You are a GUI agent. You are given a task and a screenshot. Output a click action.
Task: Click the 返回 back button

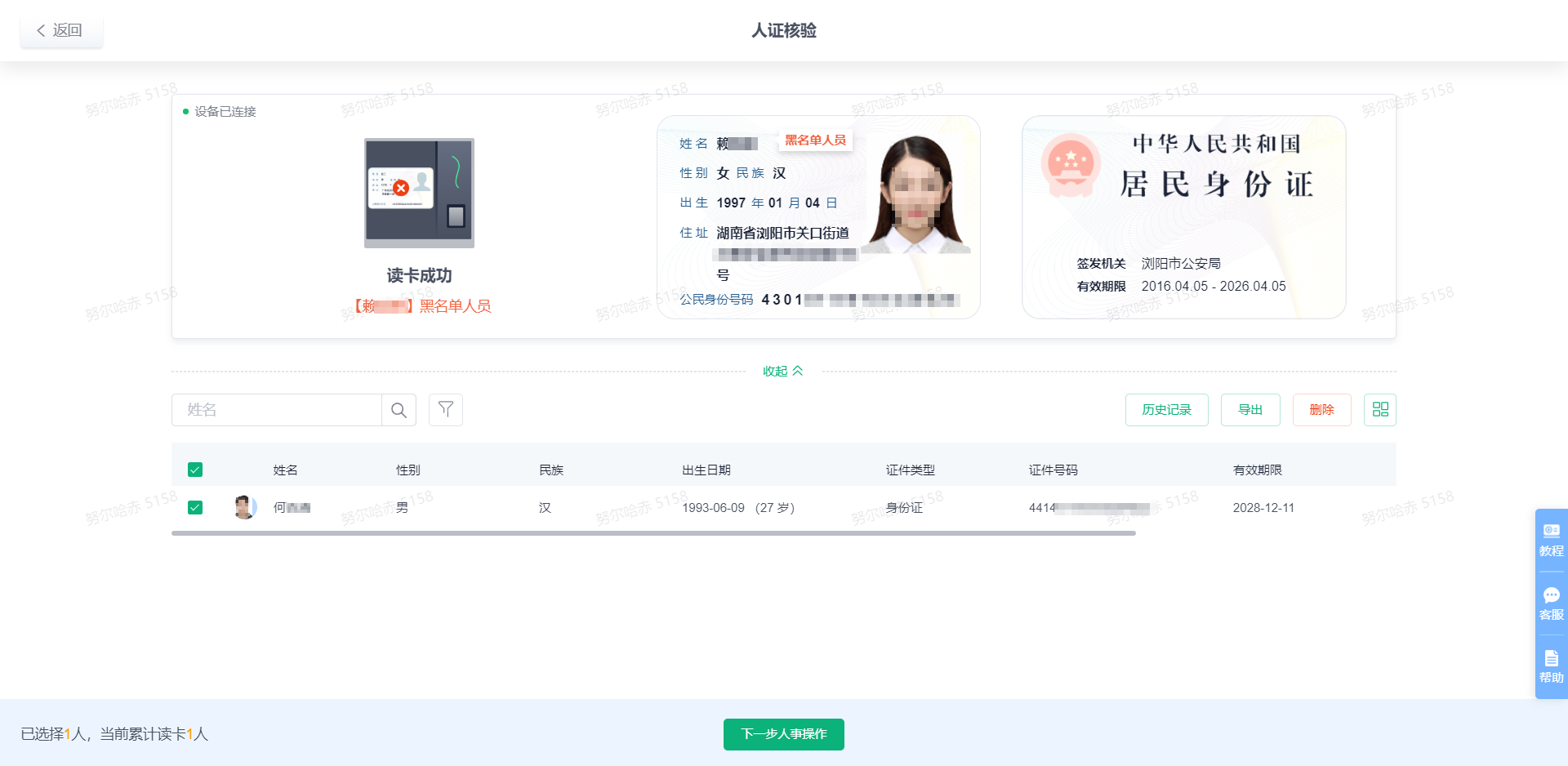pyautogui.click(x=61, y=30)
